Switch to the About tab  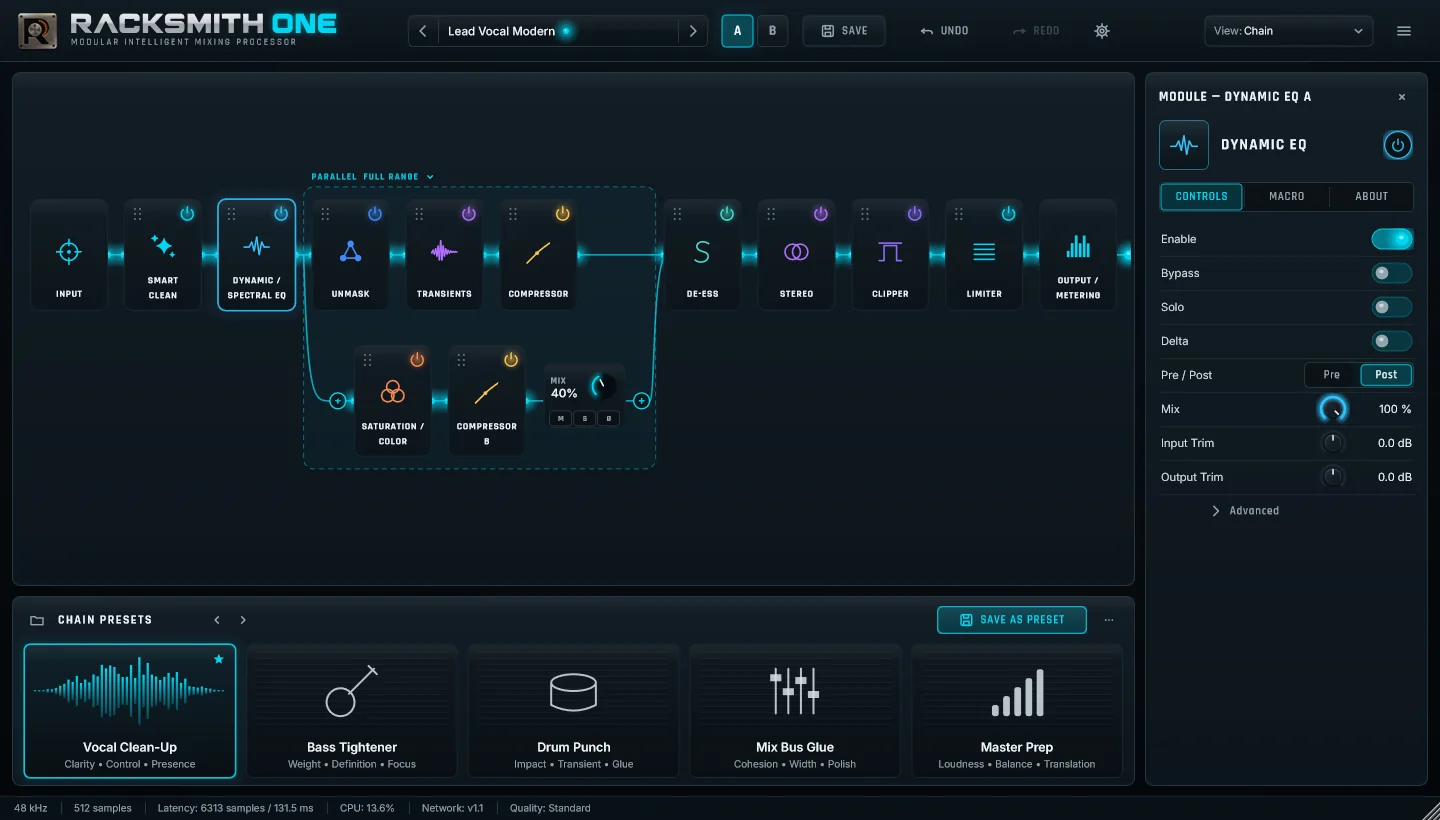[1371, 197]
